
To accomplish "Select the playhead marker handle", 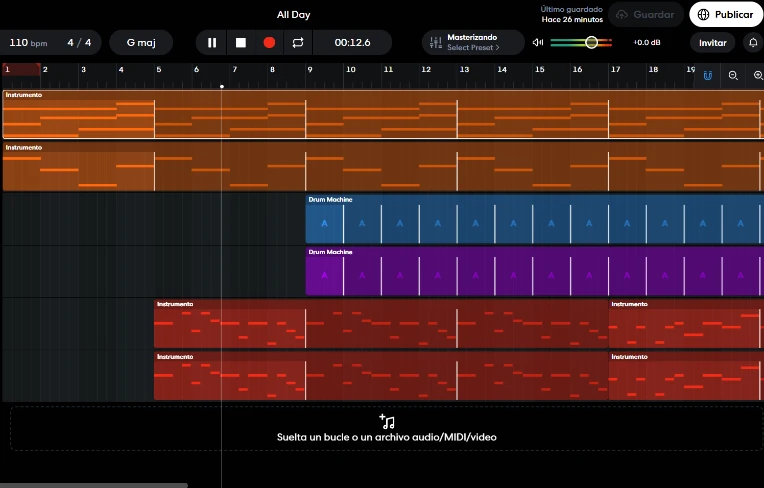I will coord(222,87).
